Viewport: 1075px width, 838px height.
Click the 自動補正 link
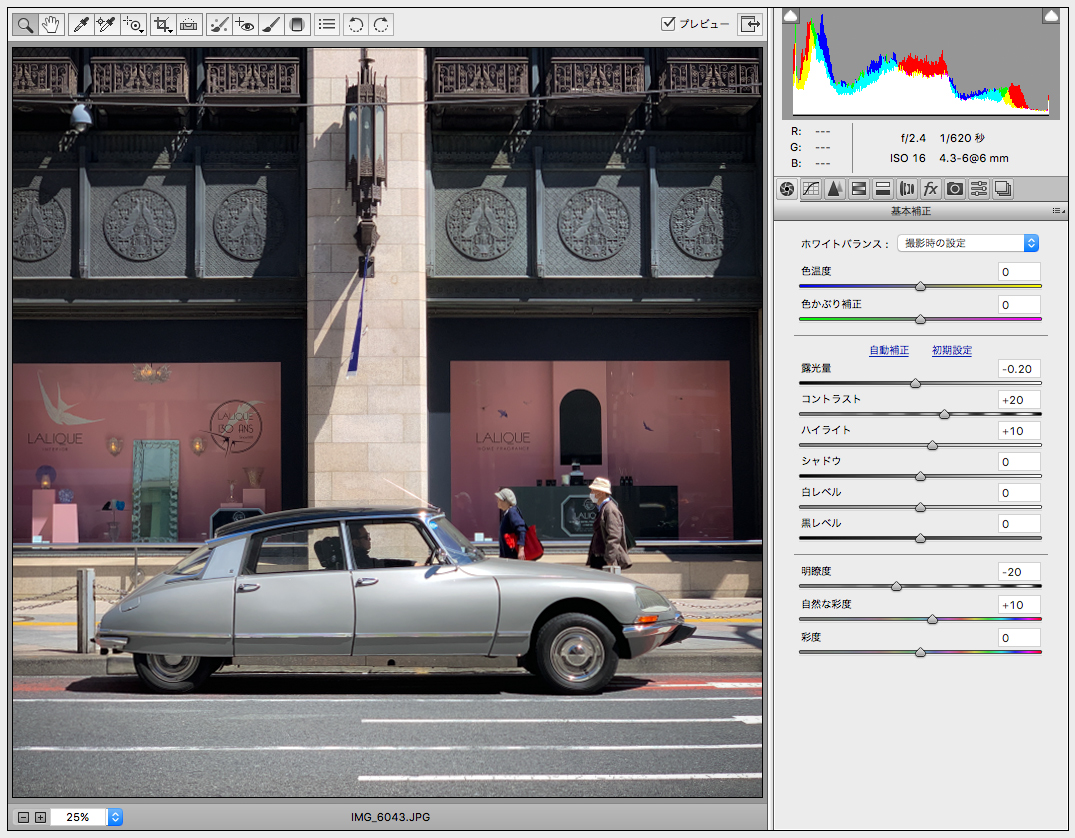click(x=889, y=350)
